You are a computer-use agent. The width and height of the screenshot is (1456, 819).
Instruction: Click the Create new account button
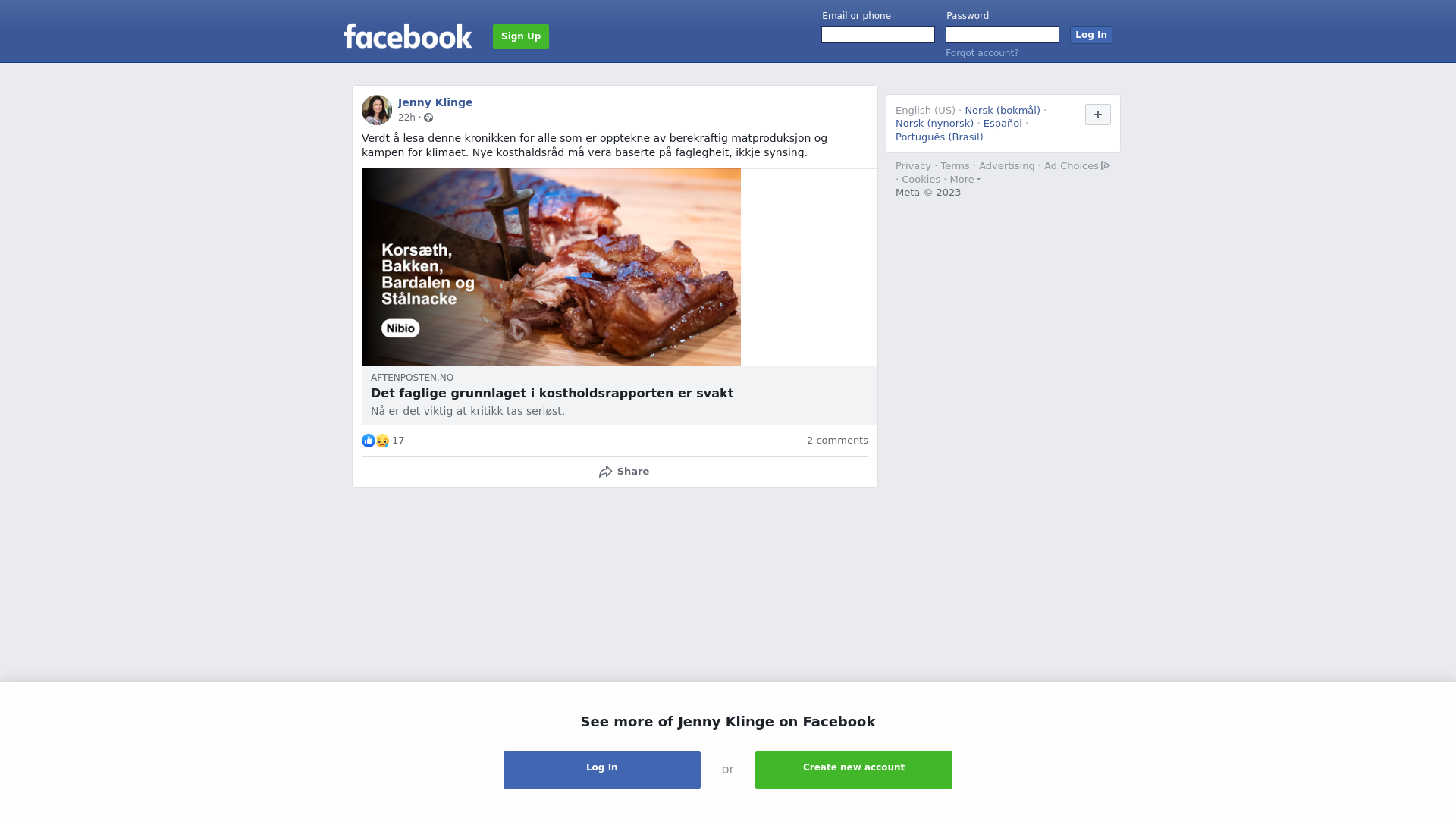[854, 770]
